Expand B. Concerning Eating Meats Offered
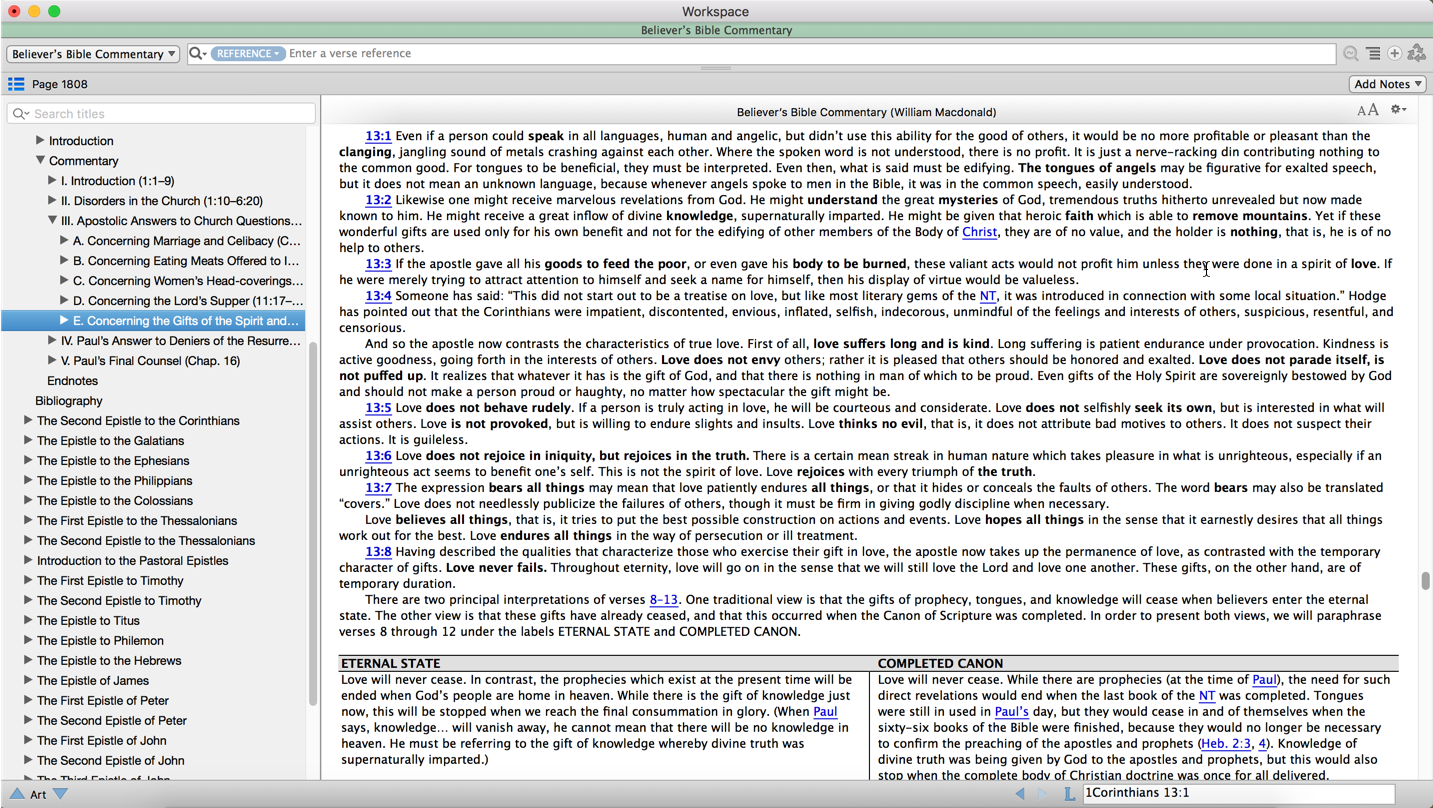Viewport: 1433px width, 808px height. 64,260
